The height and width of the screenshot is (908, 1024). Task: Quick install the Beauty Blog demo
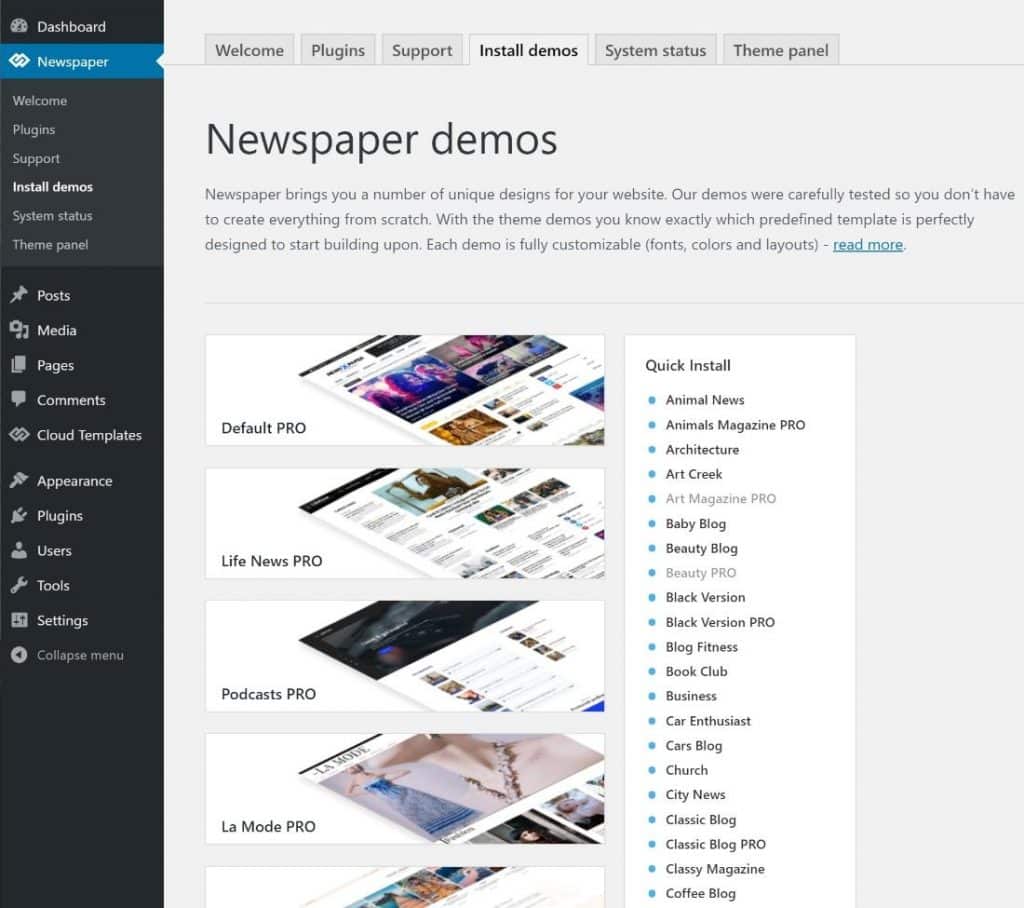(x=701, y=548)
